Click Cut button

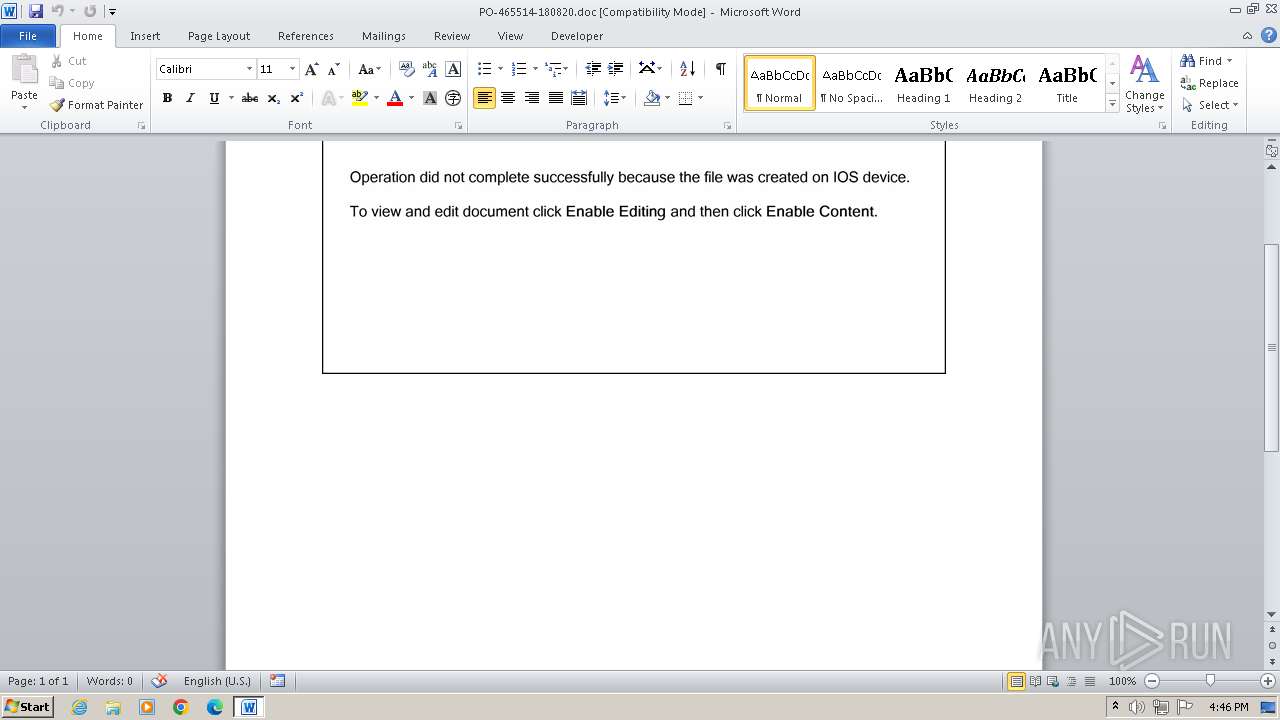[69, 61]
